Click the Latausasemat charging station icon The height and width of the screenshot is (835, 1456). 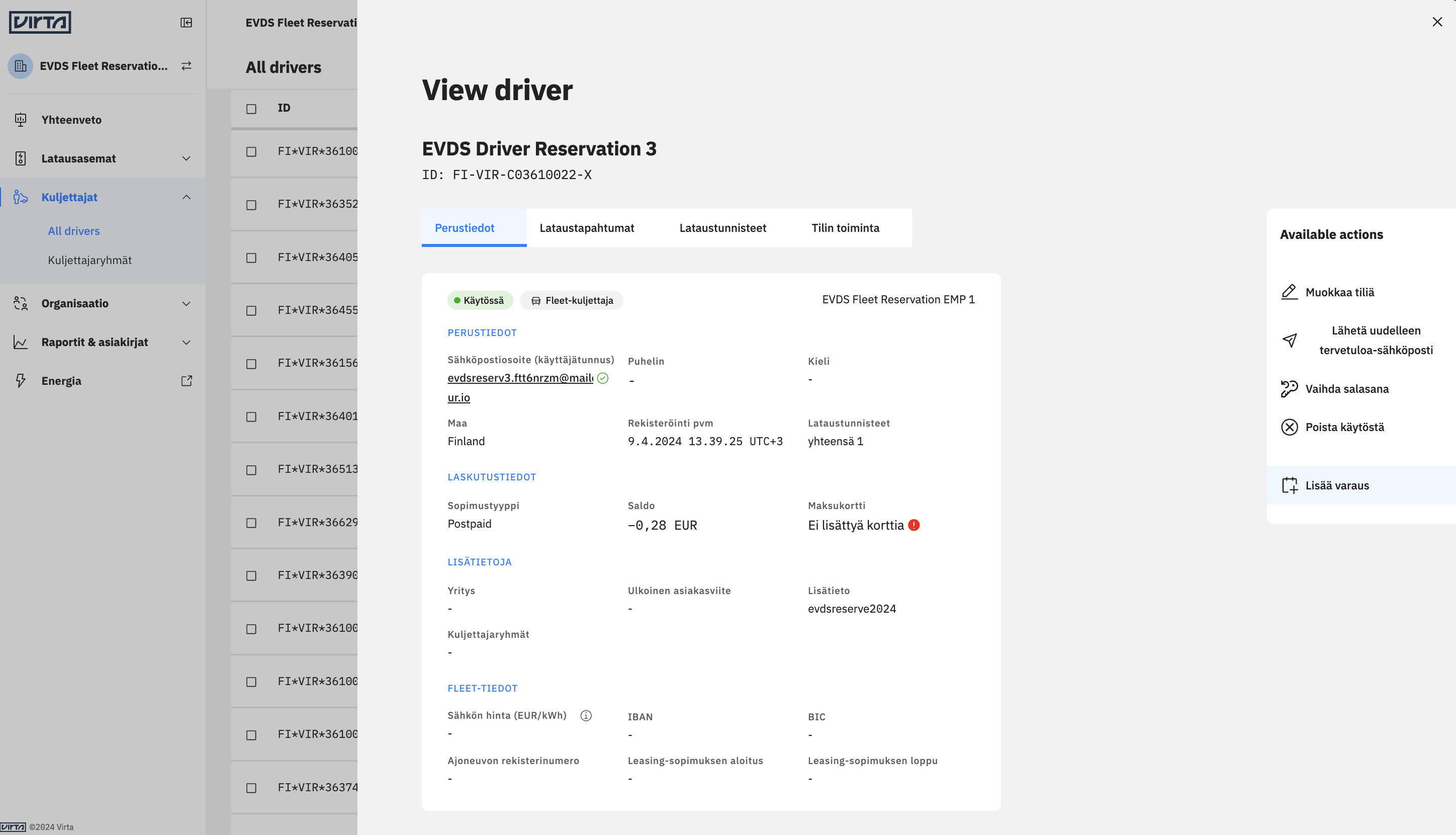click(21, 158)
